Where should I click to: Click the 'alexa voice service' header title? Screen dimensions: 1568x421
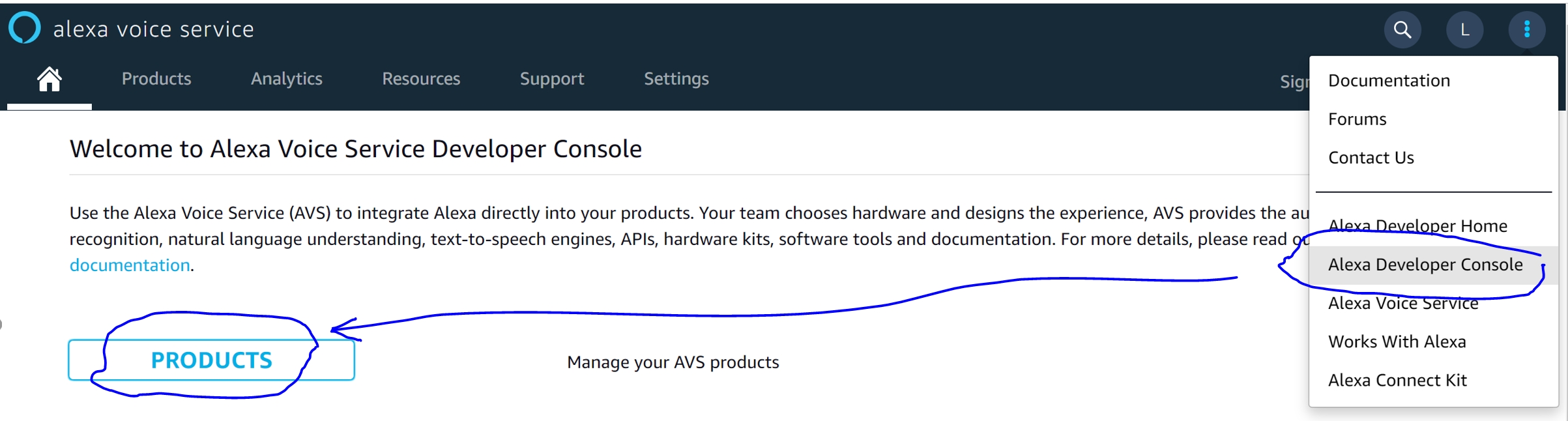pos(153,29)
